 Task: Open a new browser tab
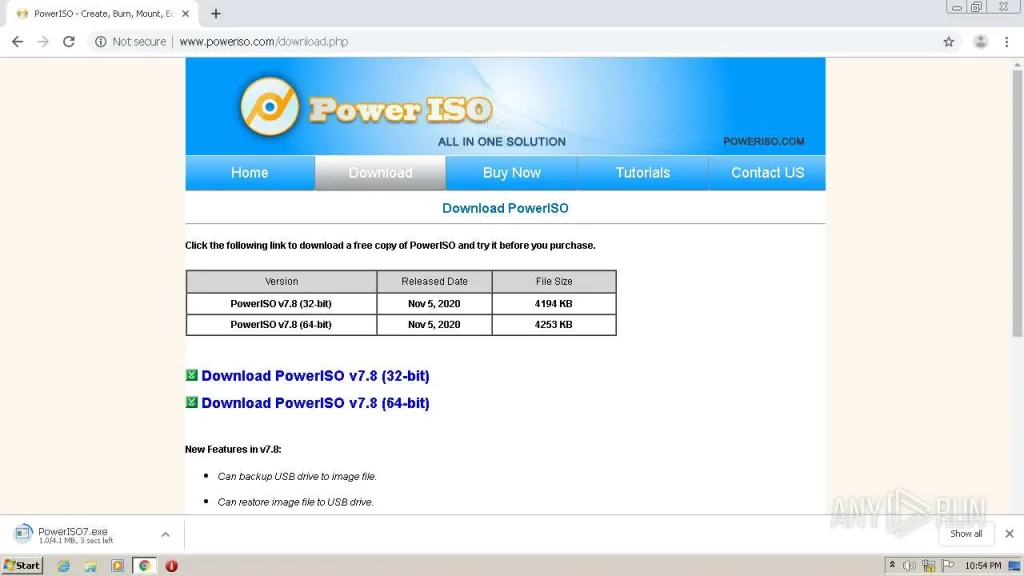[216, 14]
